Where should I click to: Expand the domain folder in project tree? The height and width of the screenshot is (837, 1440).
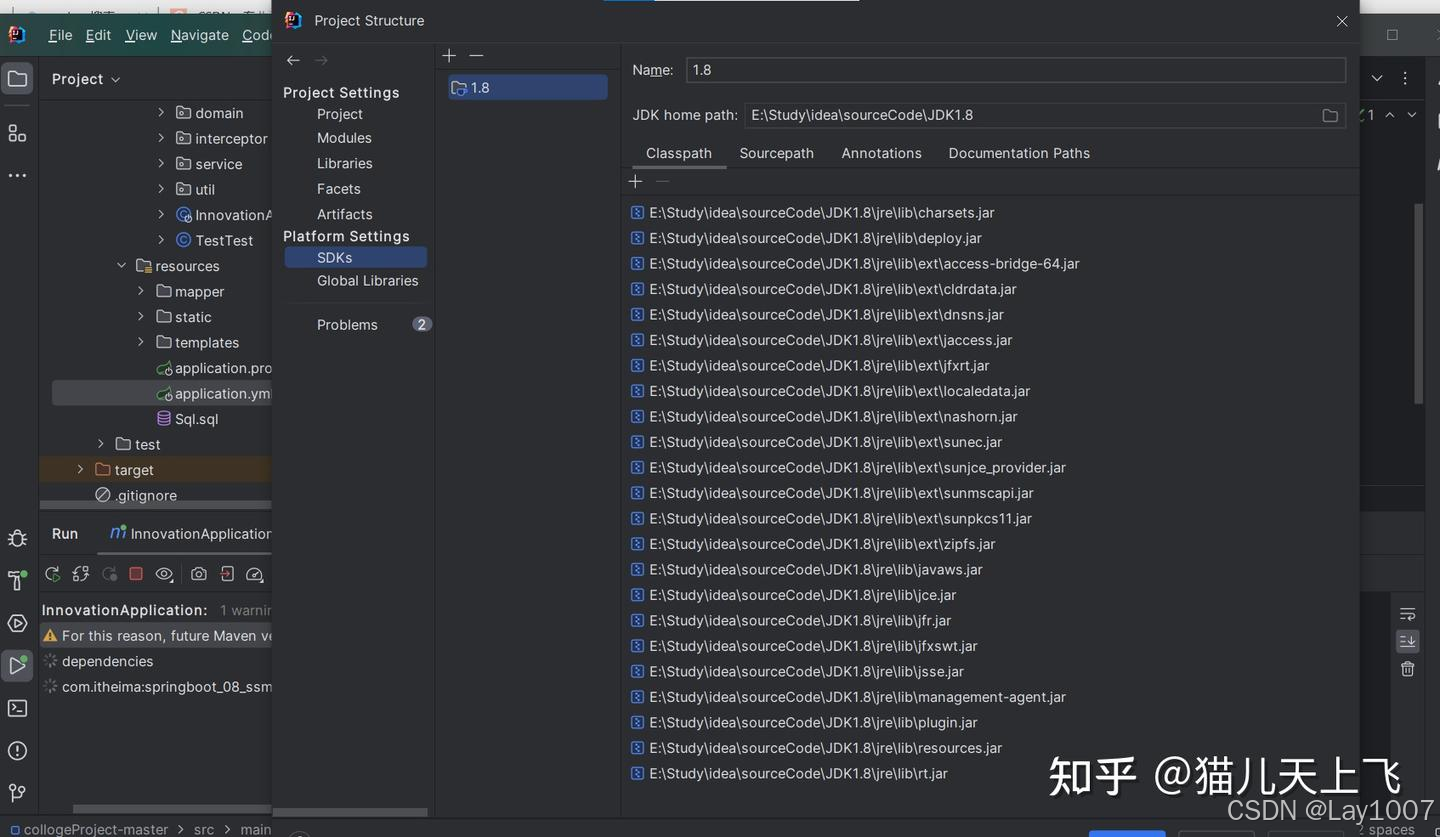point(161,113)
